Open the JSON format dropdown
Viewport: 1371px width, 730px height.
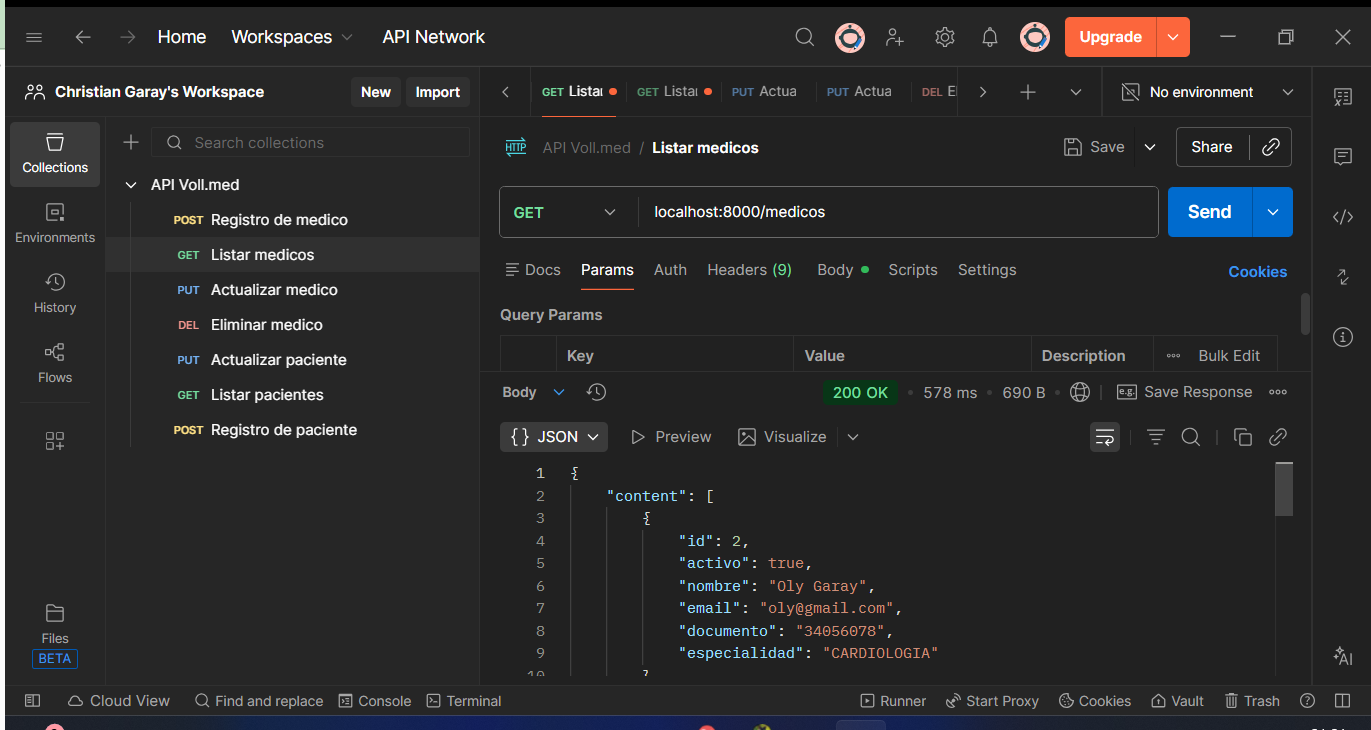554,437
